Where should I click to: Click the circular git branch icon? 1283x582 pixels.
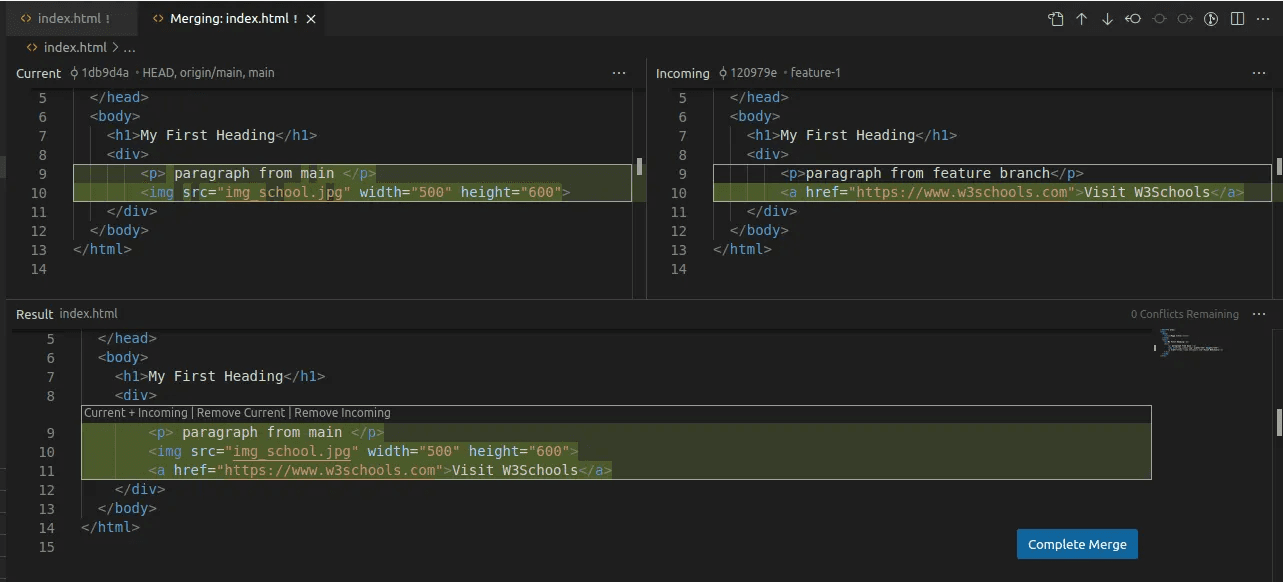click(1211, 19)
